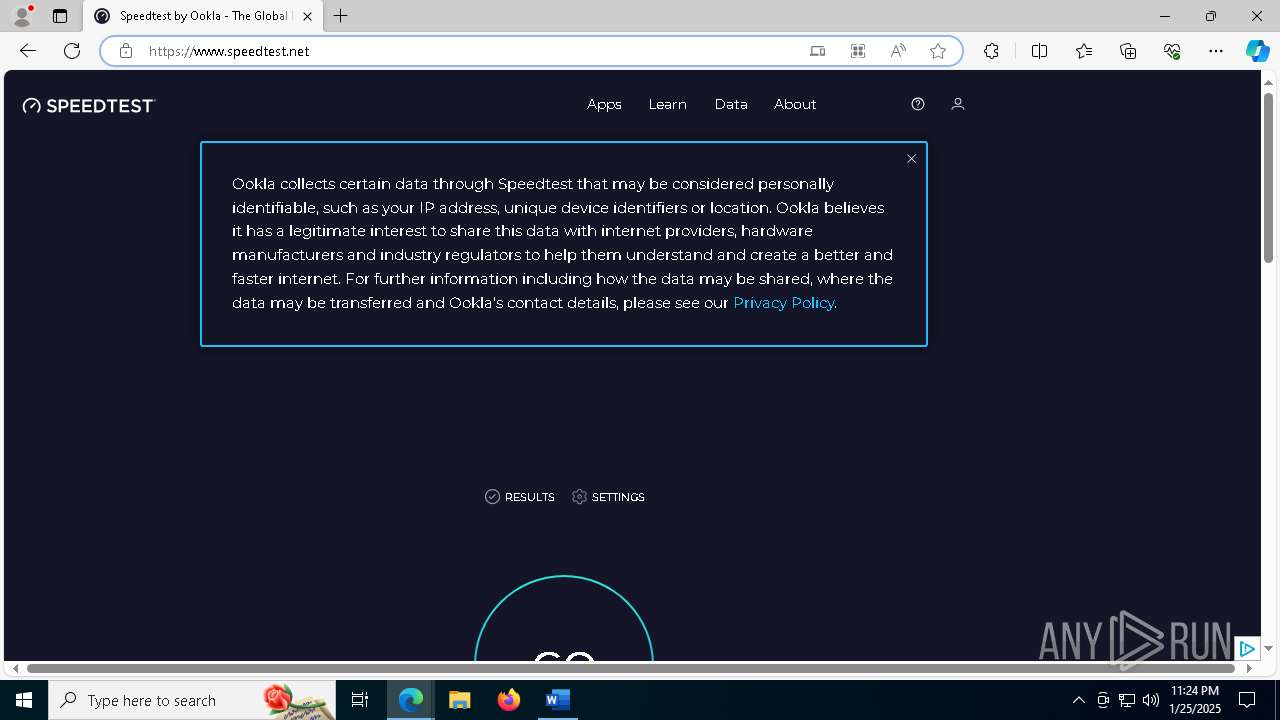Image resolution: width=1280 pixels, height=720 pixels.
Task: Open the notification center
Action: pos(1247,700)
